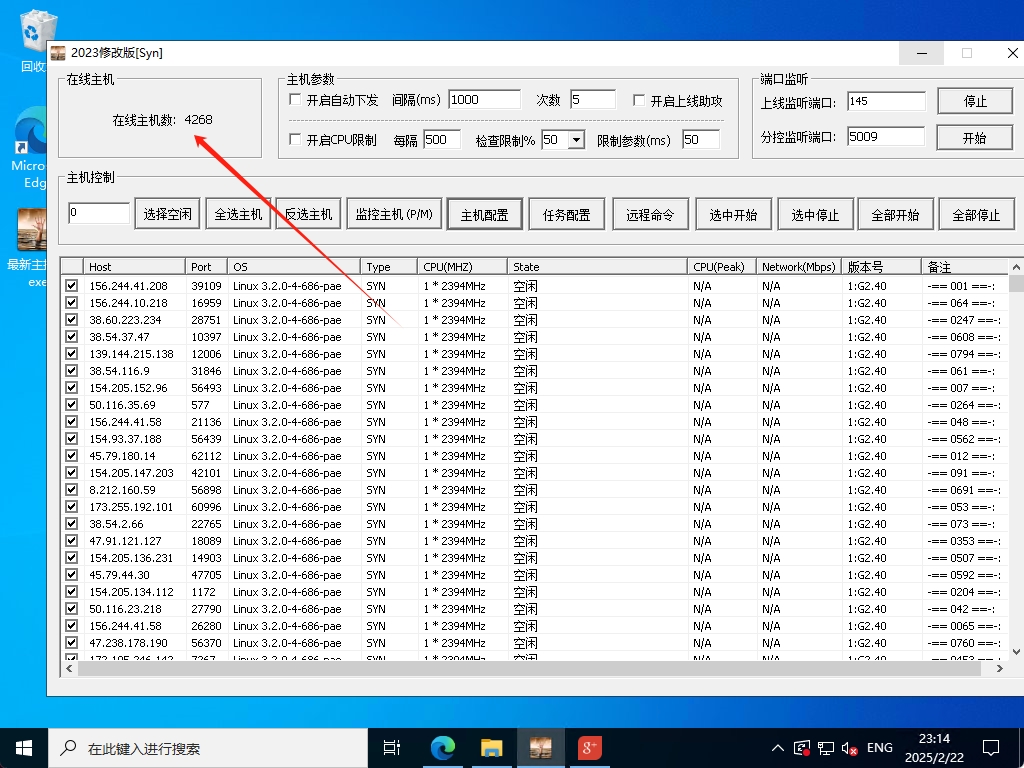Screen dimensions: 1024x768
Task: Click the Windows Start button
Action: pyautogui.click(x=24, y=747)
